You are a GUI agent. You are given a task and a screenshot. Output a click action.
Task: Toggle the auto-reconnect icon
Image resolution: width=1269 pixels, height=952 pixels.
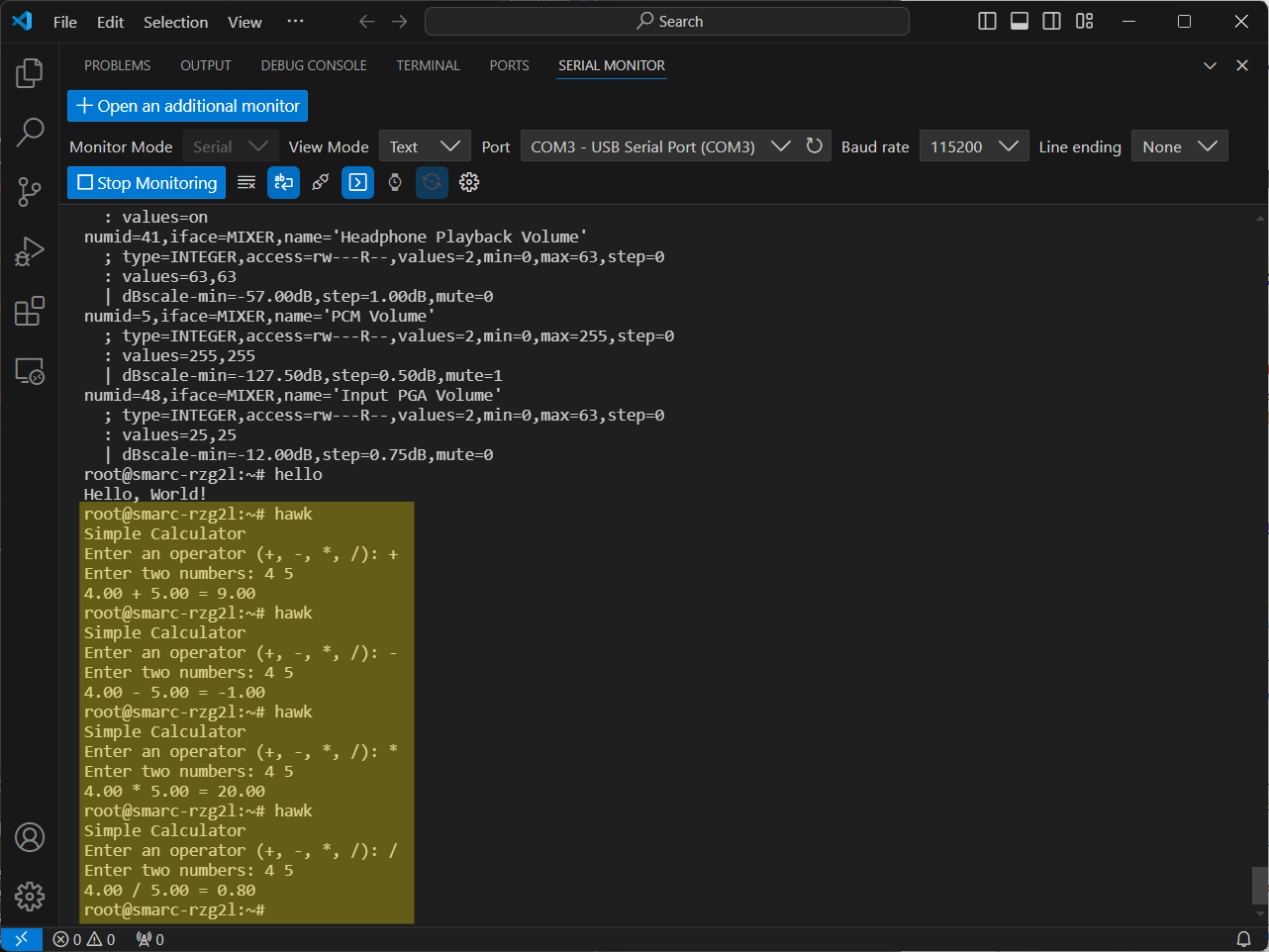[432, 182]
